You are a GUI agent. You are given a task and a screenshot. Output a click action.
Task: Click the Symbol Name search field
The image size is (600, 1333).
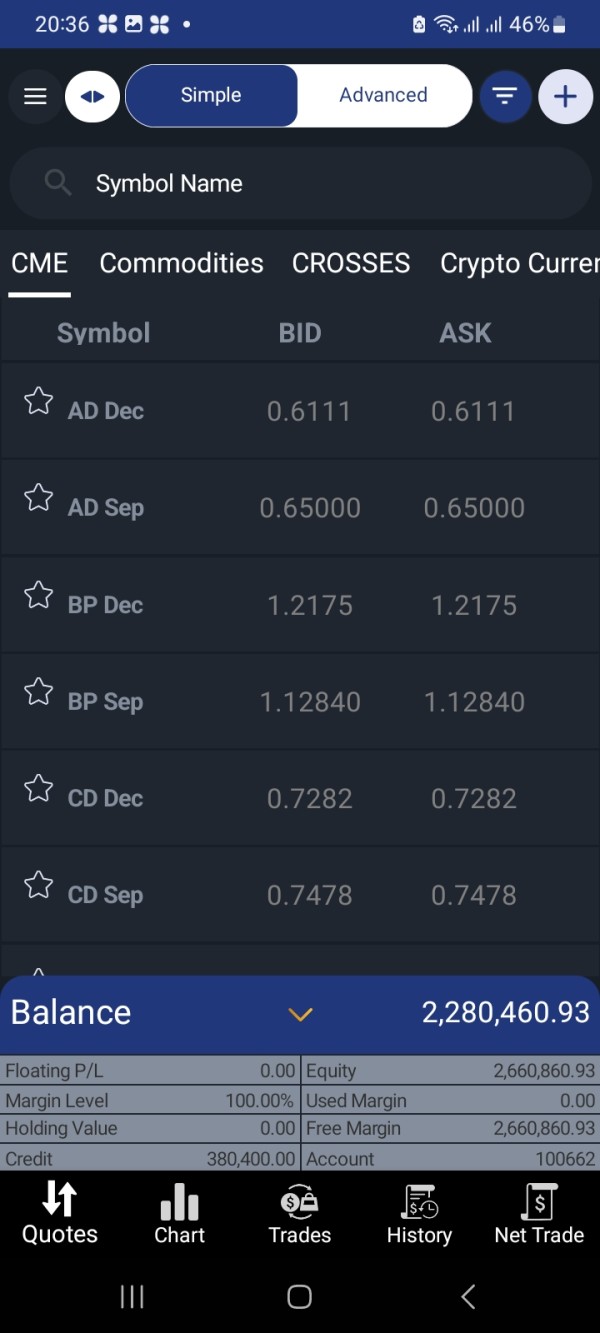pos(300,184)
